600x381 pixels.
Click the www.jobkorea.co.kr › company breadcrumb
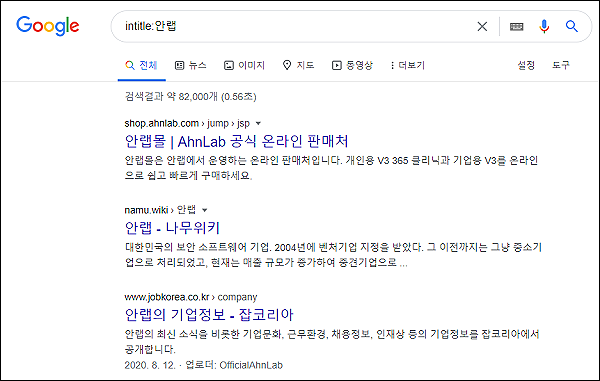coord(191,297)
